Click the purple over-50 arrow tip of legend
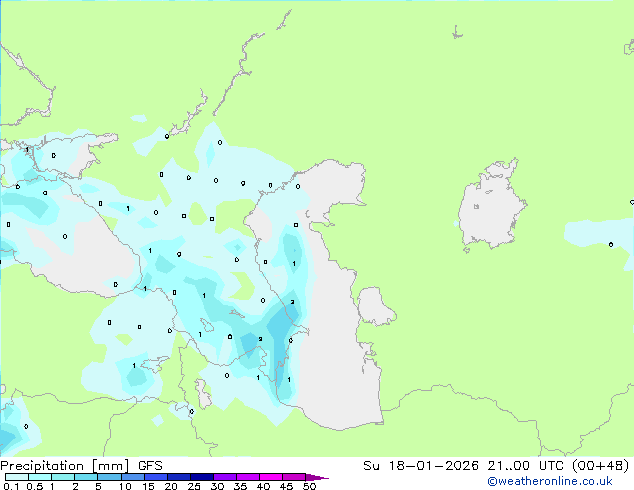The width and height of the screenshot is (634, 490). tap(317, 477)
